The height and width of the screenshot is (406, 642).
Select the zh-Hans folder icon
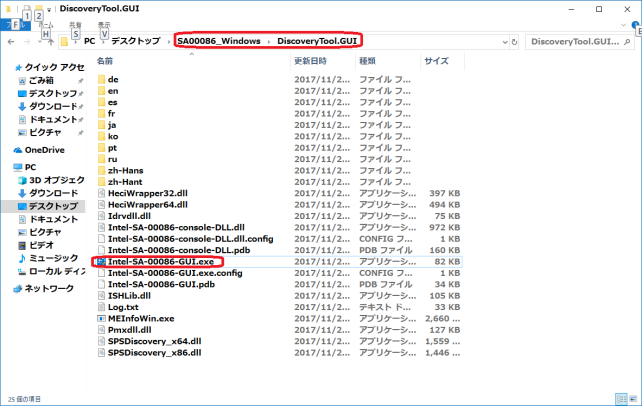pyautogui.click(x=102, y=170)
